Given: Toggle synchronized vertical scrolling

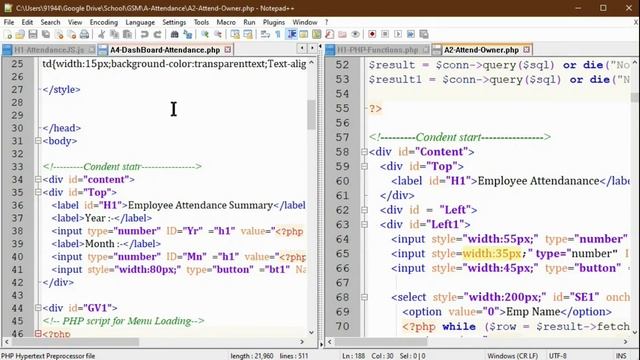Looking at the screenshot, I should point(235,35).
